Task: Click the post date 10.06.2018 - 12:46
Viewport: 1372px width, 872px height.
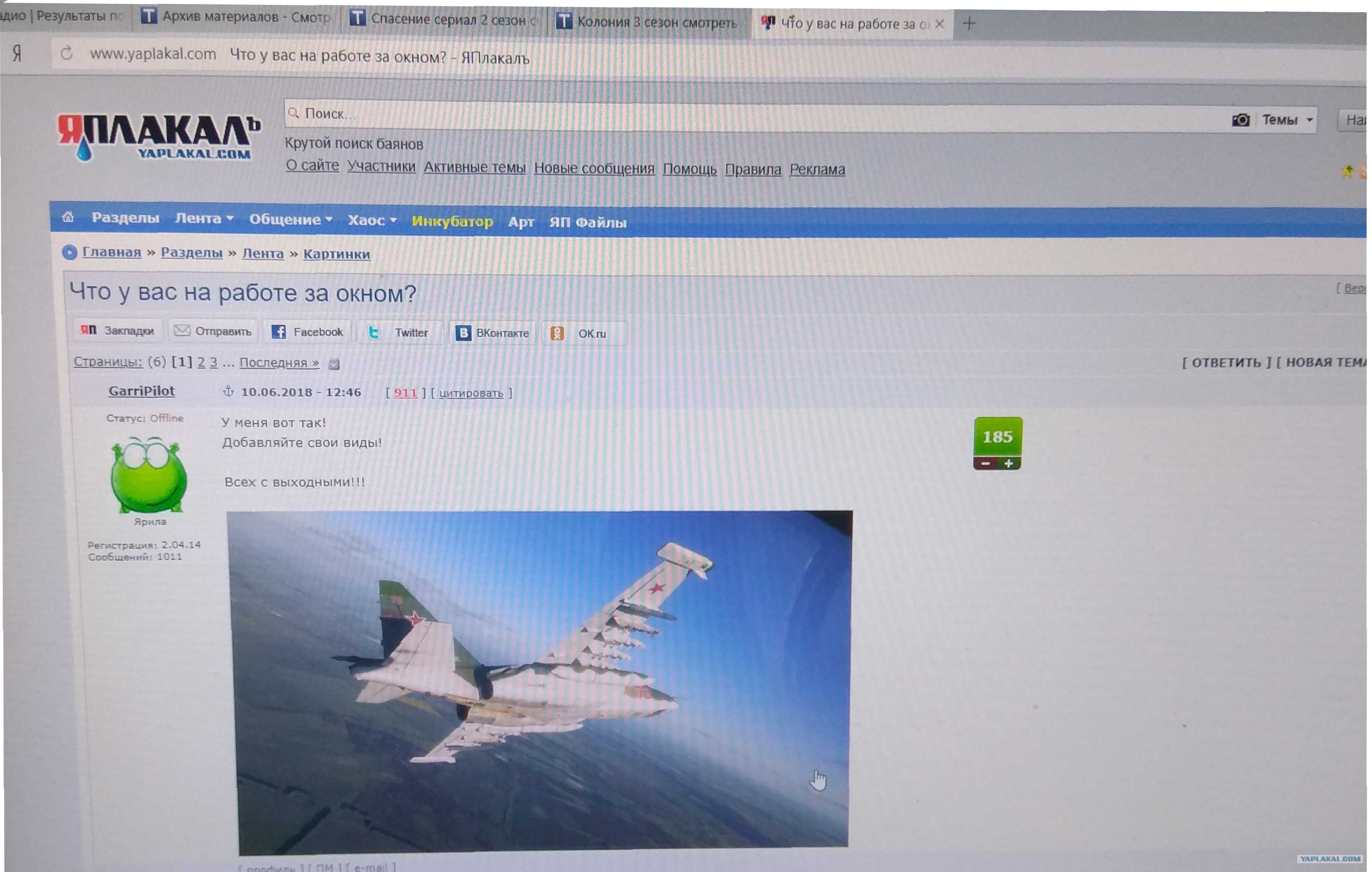Action: pos(301,392)
